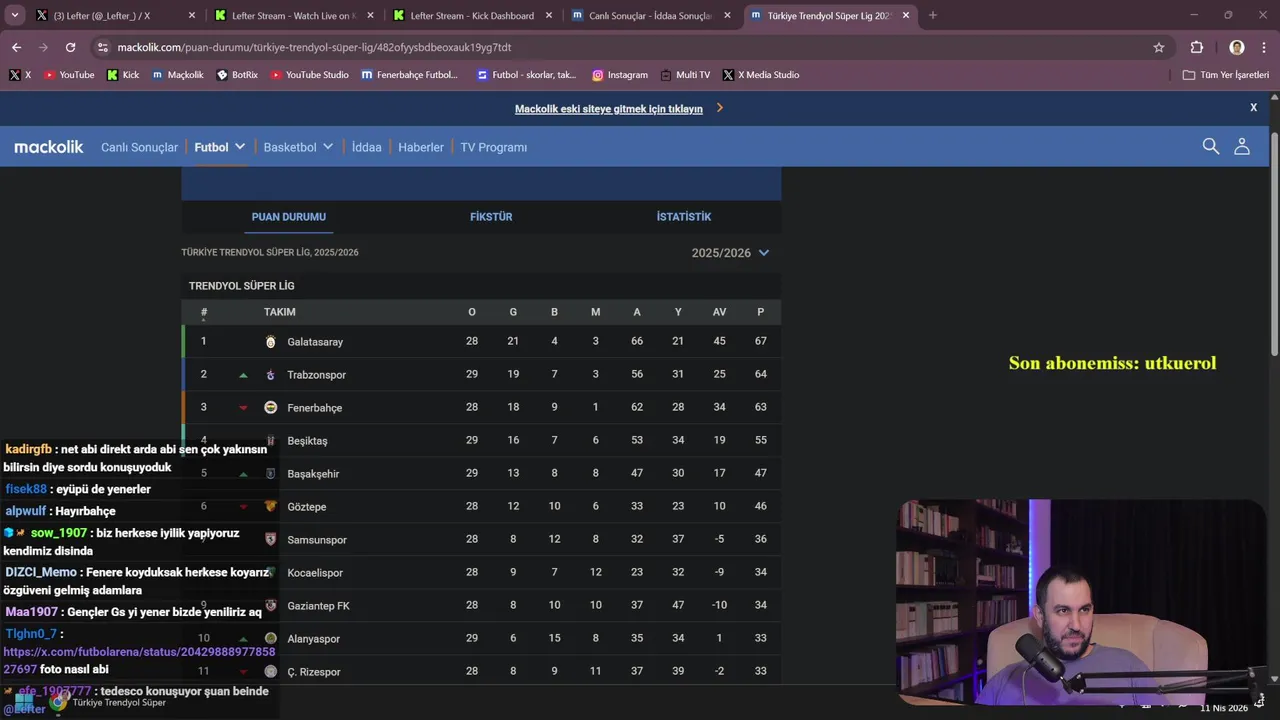Open the user account profile icon
1280x720 pixels.
[x=1242, y=147]
